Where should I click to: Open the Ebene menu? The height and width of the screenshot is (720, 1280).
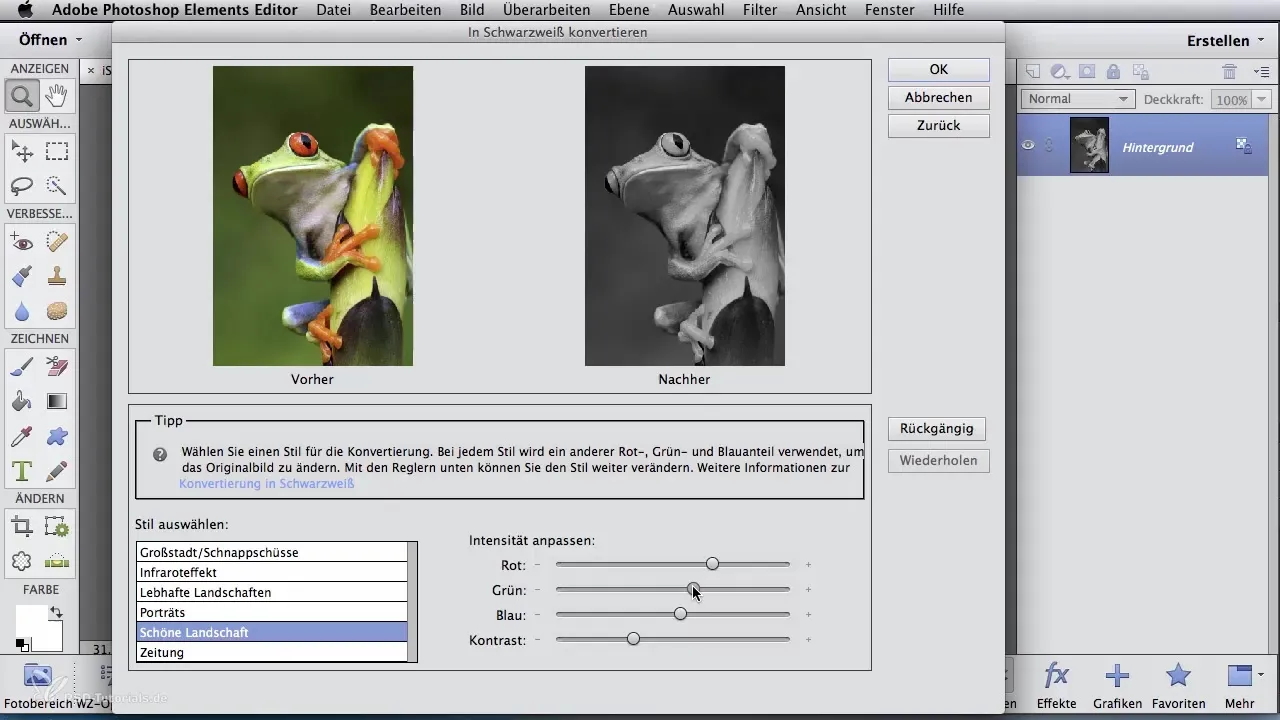point(629,10)
